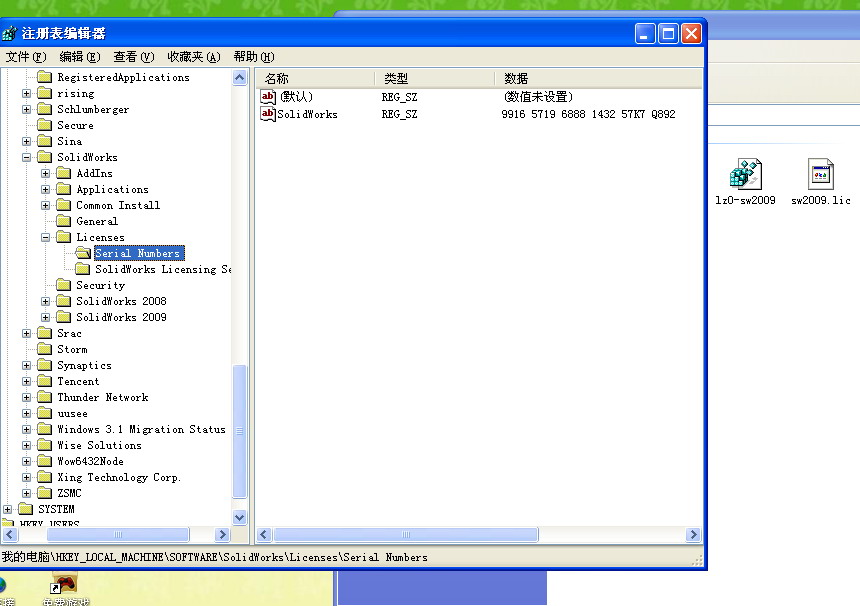
Task: Click the tree pane vertical scrollbar thumb
Action: point(240,431)
